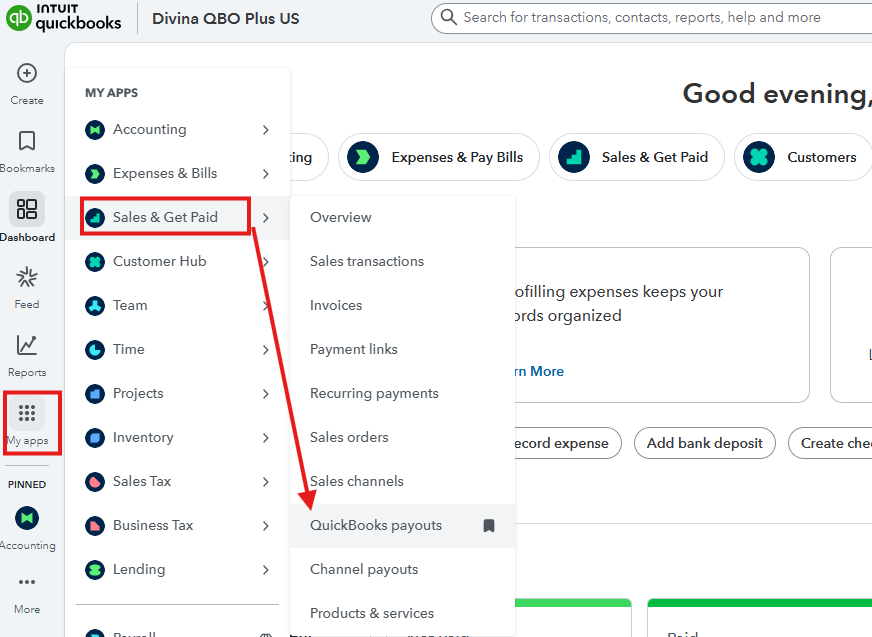
Task: Click the MY APPS panel heading
Action: pos(111,93)
